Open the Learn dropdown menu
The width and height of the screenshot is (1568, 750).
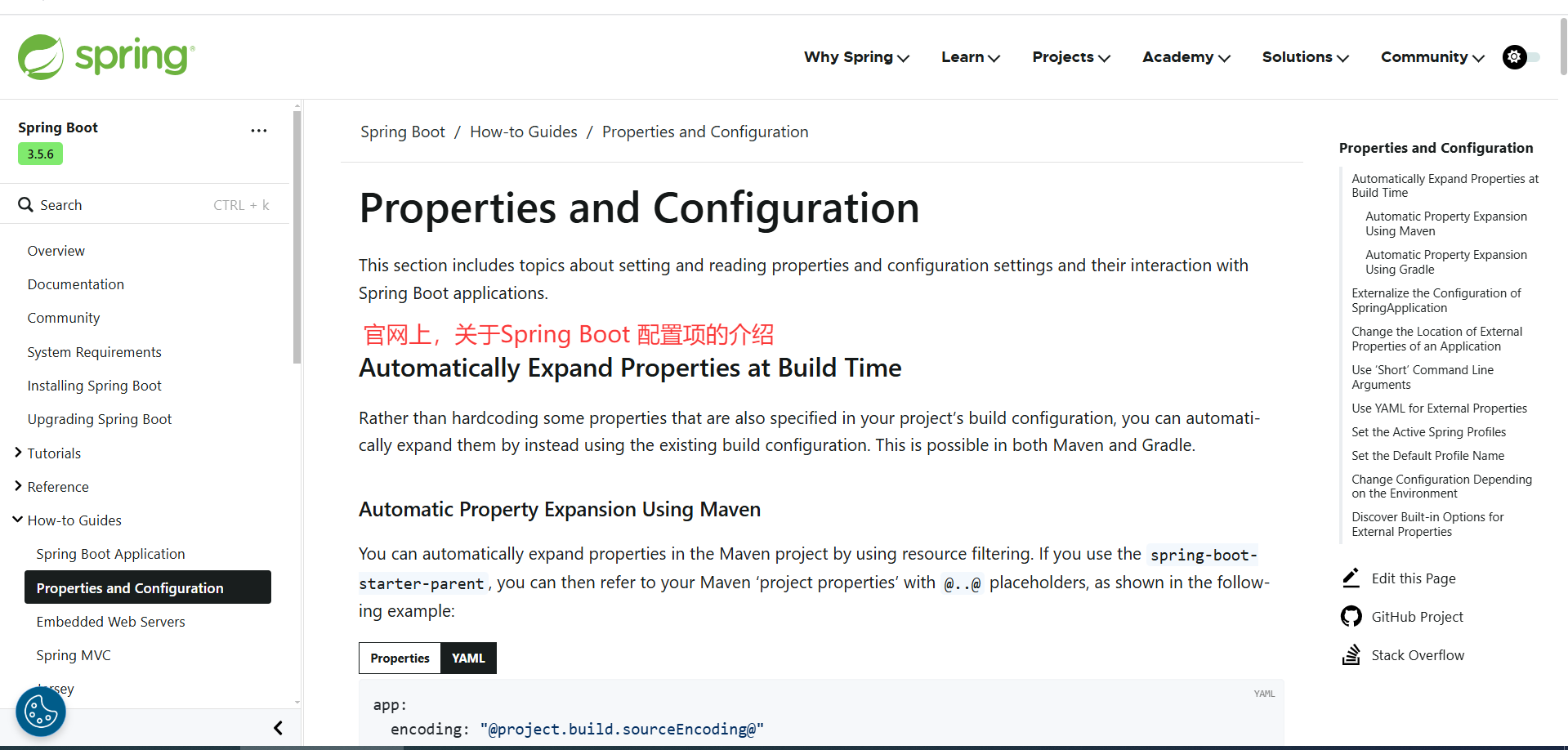click(x=971, y=57)
